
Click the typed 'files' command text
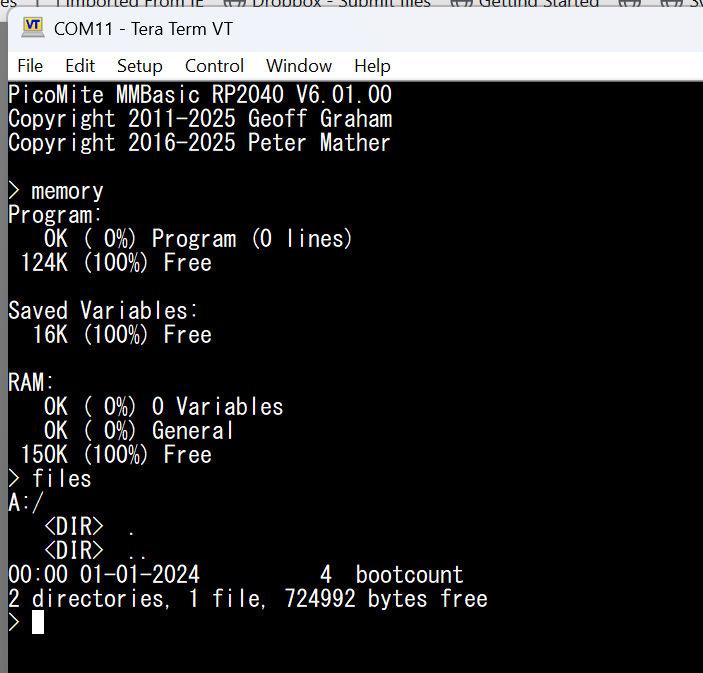[61, 479]
